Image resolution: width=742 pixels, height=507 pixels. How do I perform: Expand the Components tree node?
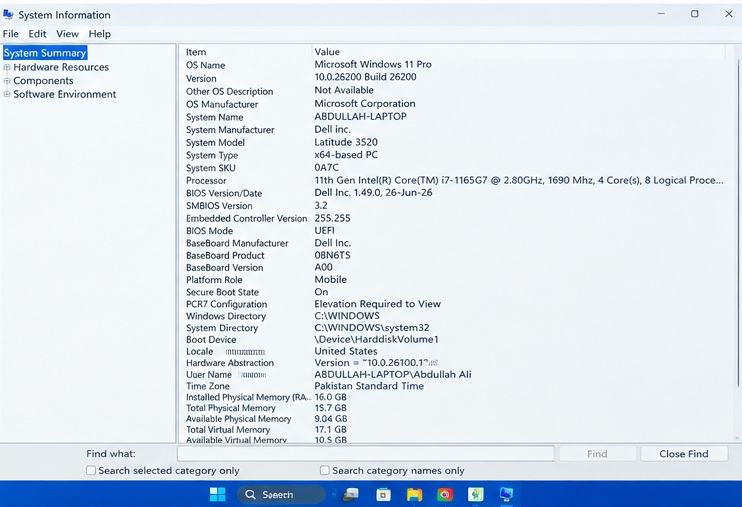(7, 80)
